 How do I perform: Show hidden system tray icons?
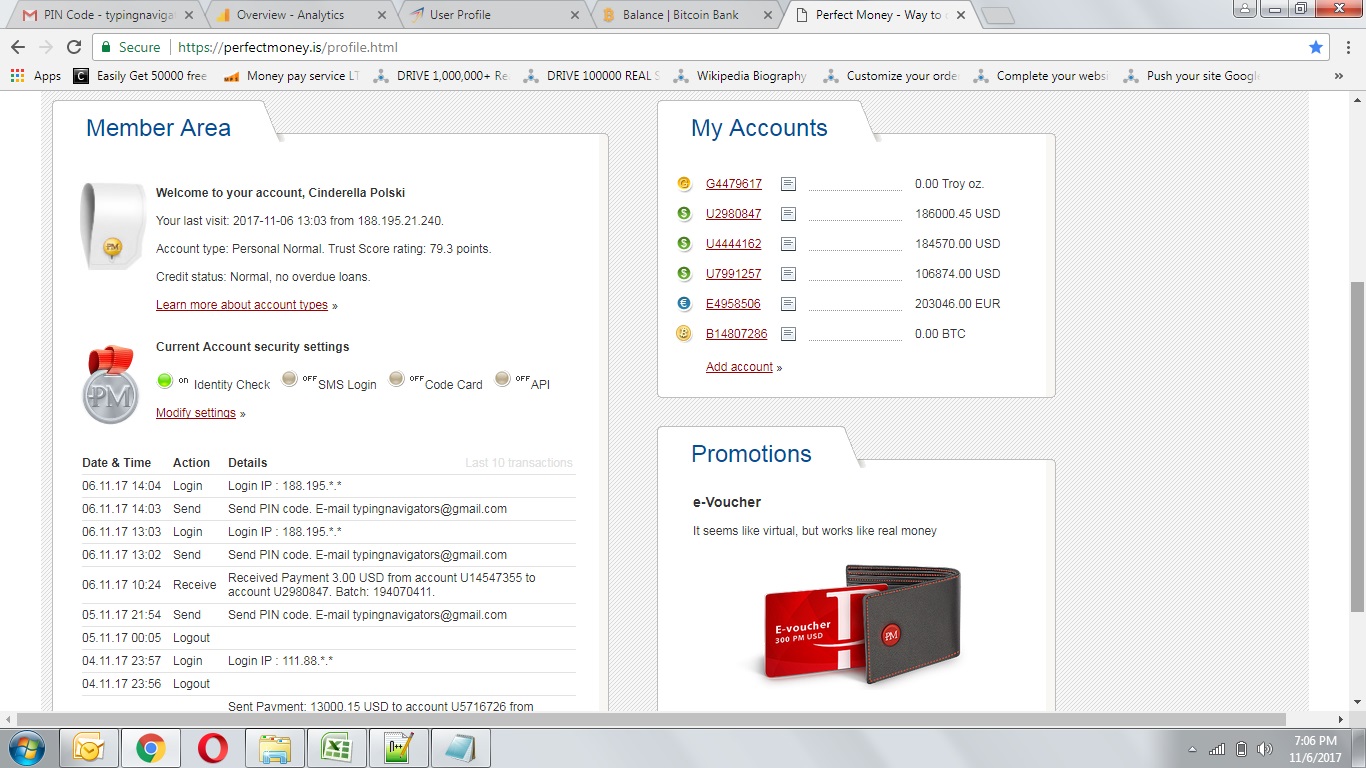coord(1192,749)
